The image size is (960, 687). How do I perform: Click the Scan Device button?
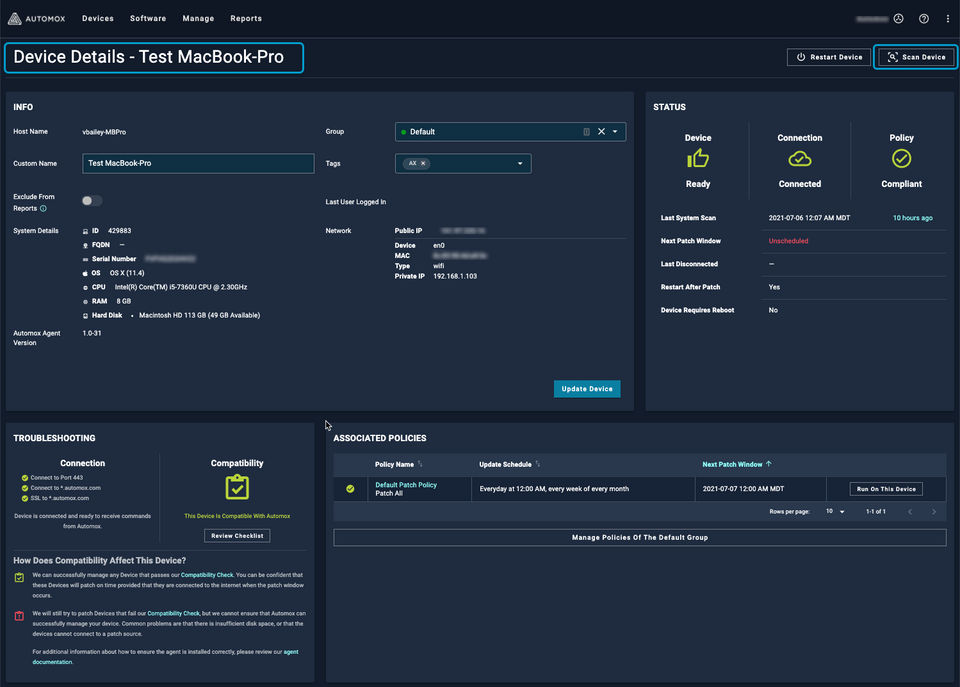[916, 57]
